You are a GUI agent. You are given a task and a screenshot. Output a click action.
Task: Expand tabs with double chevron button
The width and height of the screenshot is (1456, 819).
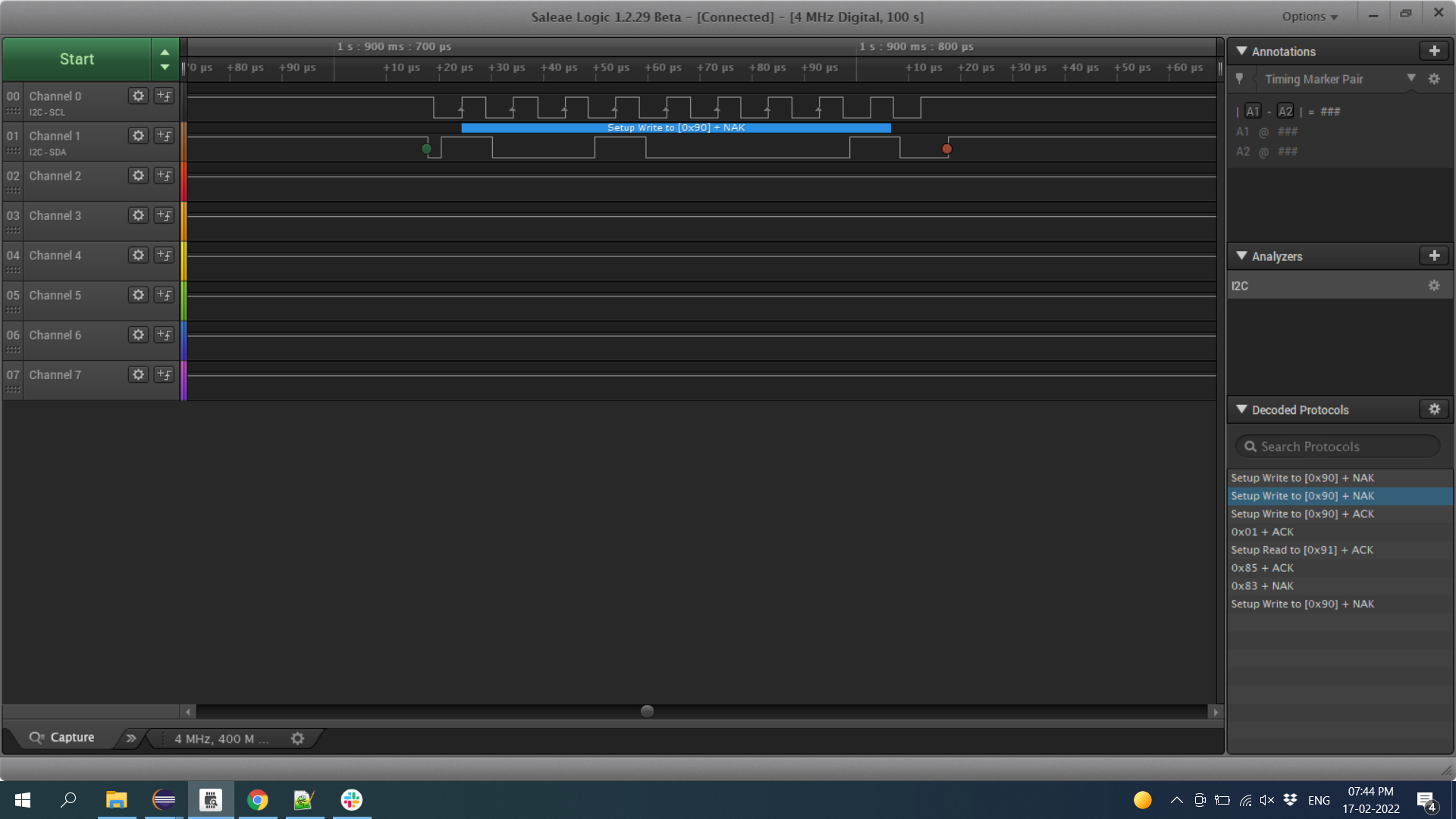(x=131, y=738)
